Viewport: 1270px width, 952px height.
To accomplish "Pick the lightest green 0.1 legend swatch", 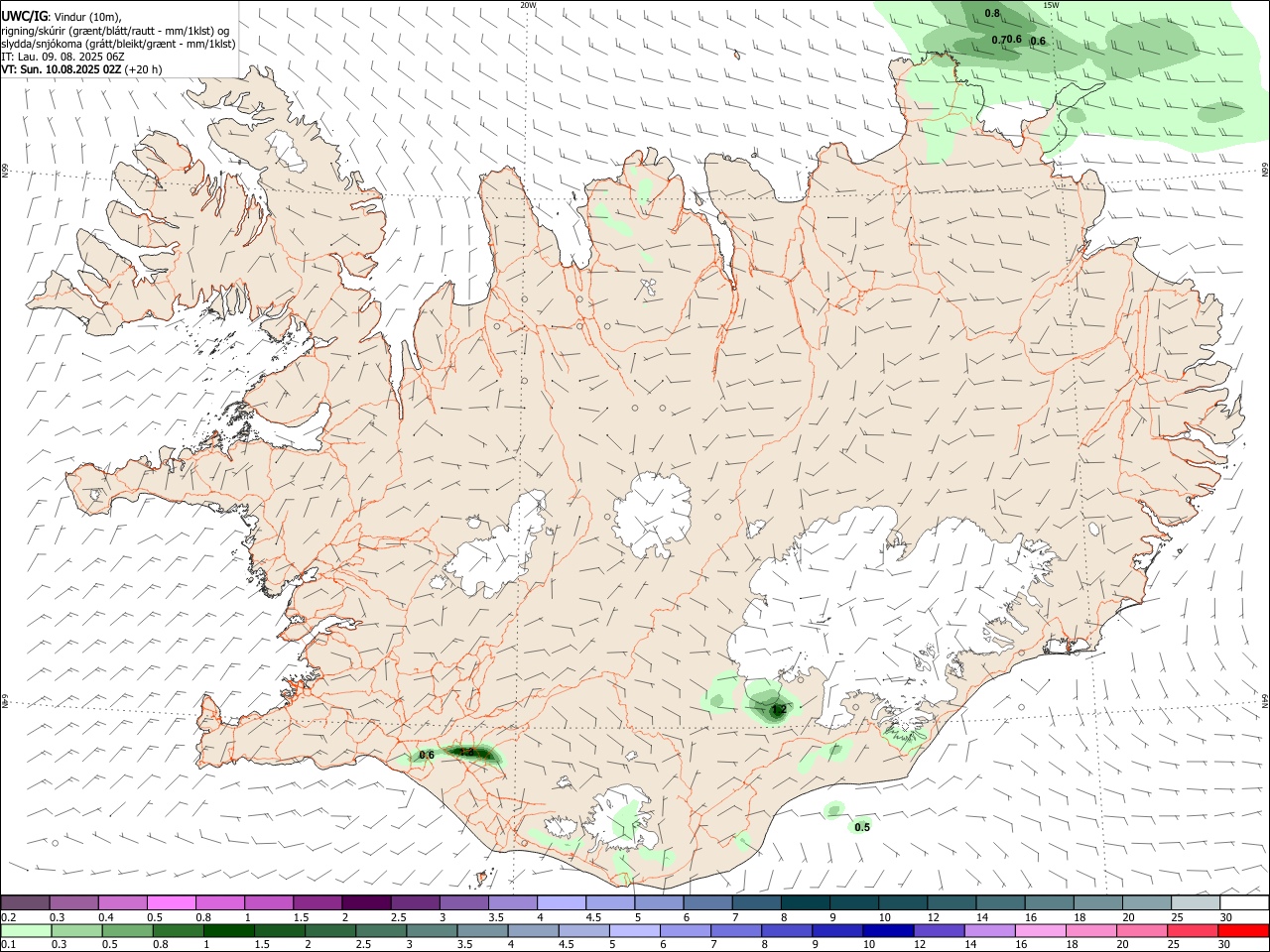I will click(26, 930).
